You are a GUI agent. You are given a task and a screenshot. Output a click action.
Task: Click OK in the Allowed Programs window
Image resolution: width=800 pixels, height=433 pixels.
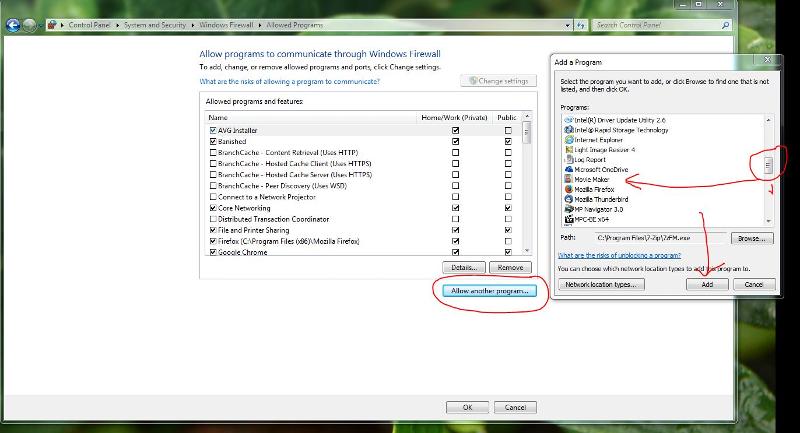(x=467, y=407)
